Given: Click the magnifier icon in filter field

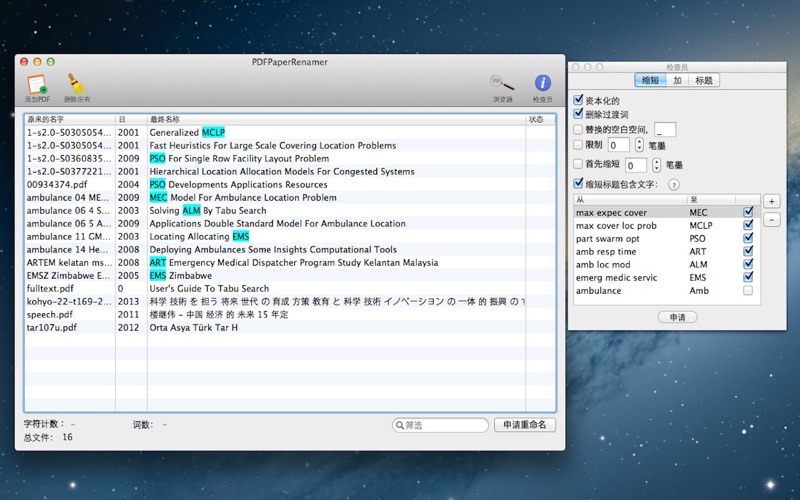Looking at the screenshot, I should pyautogui.click(x=401, y=425).
